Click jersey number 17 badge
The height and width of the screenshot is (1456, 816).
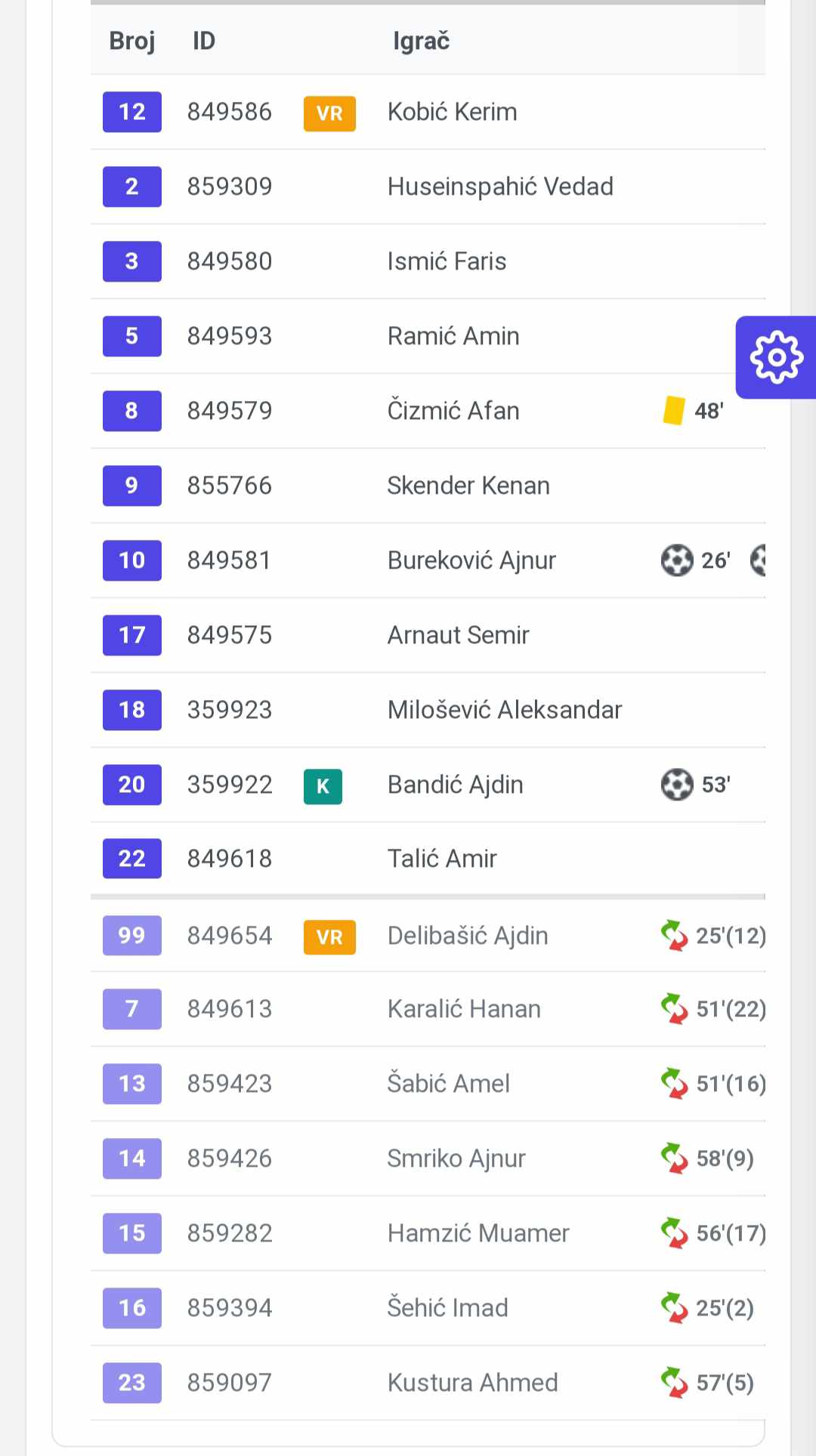tap(132, 635)
